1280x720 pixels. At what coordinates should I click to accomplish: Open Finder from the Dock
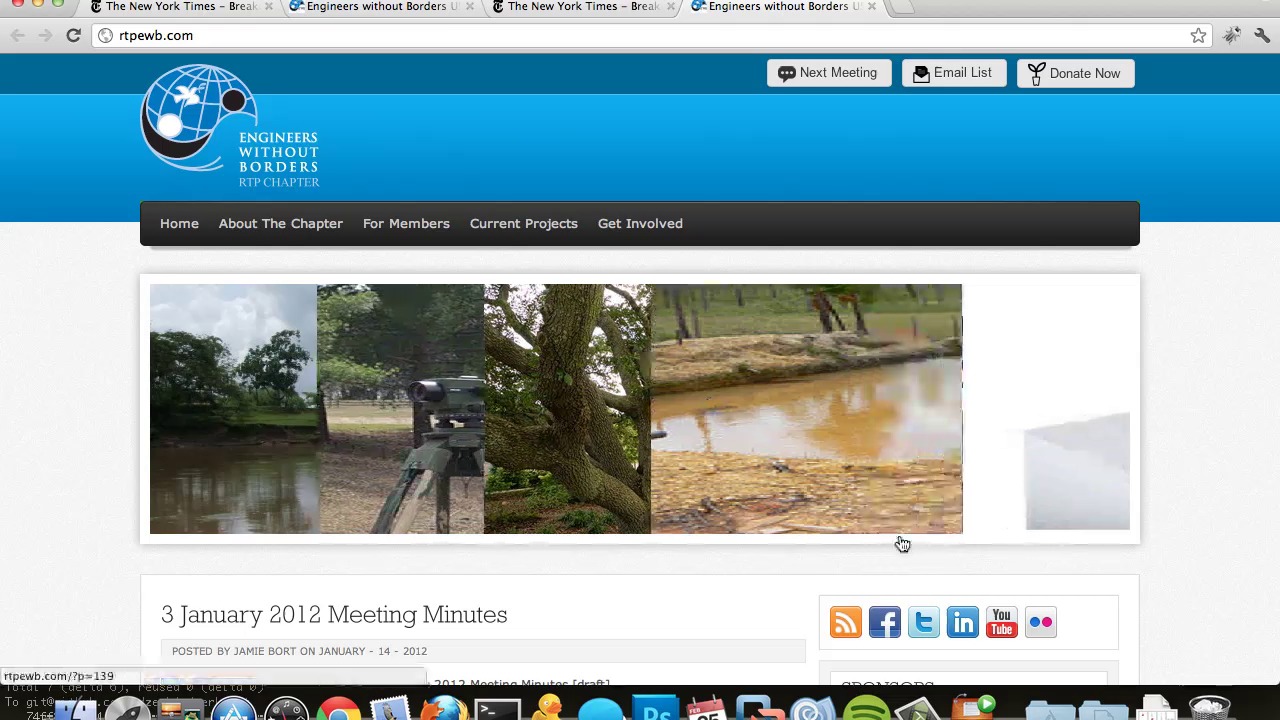(76, 708)
